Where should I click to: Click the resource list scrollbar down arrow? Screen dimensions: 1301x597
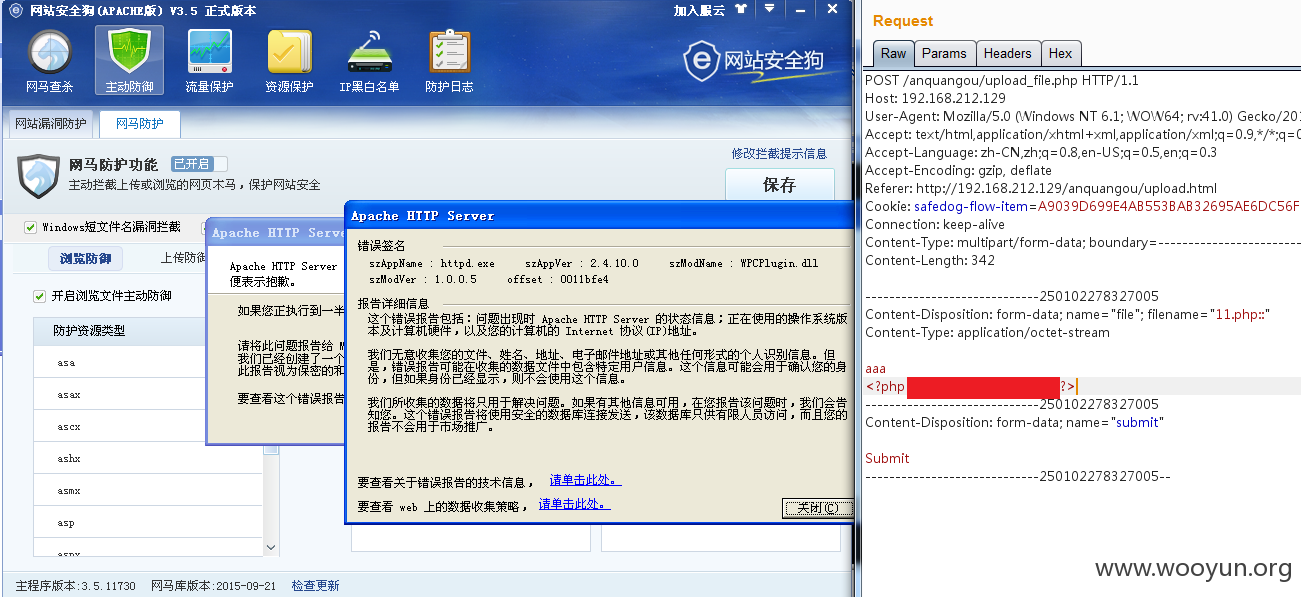pyautogui.click(x=270, y=549)
